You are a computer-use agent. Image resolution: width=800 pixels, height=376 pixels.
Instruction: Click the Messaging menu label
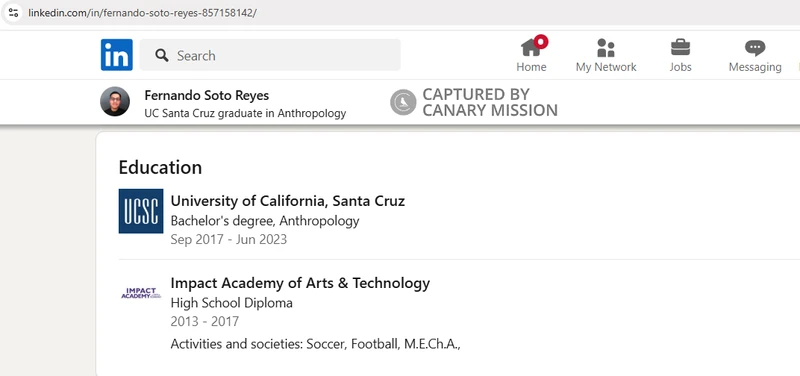(755, 67)
